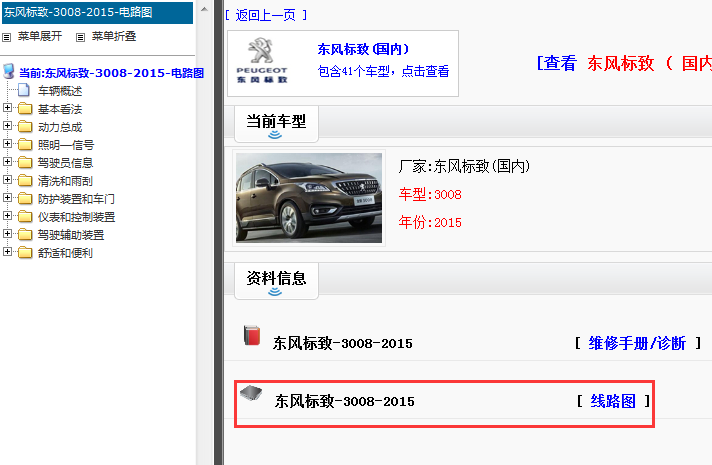The height and width of the screenshot is (465, 712).
Task: Click the folder icon for 舒适和便利
Action: click(25, 252)
